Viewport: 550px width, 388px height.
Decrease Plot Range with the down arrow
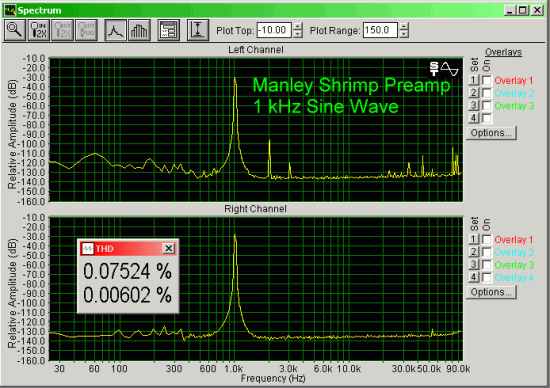404,34
